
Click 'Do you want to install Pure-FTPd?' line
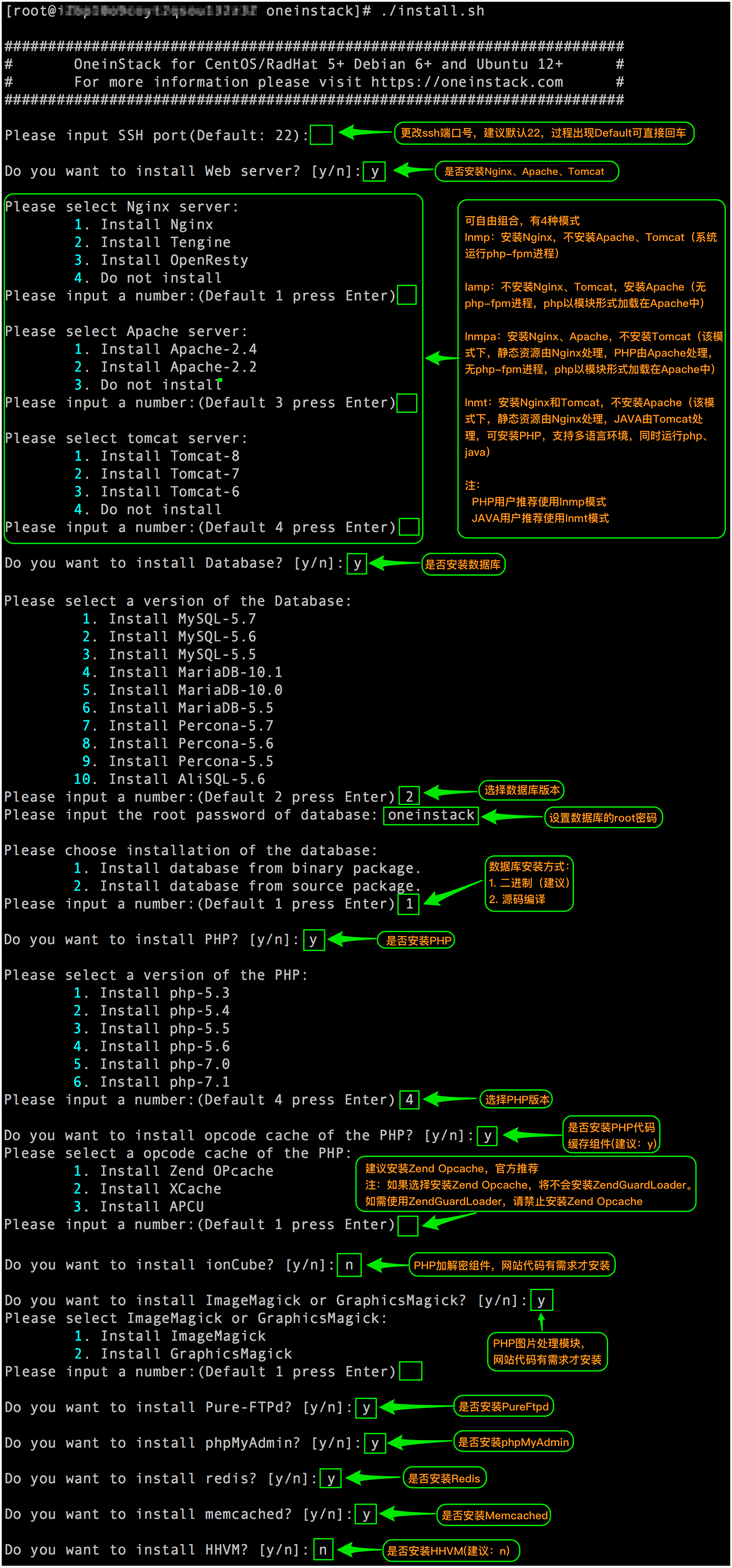(x=179, y=1407)
